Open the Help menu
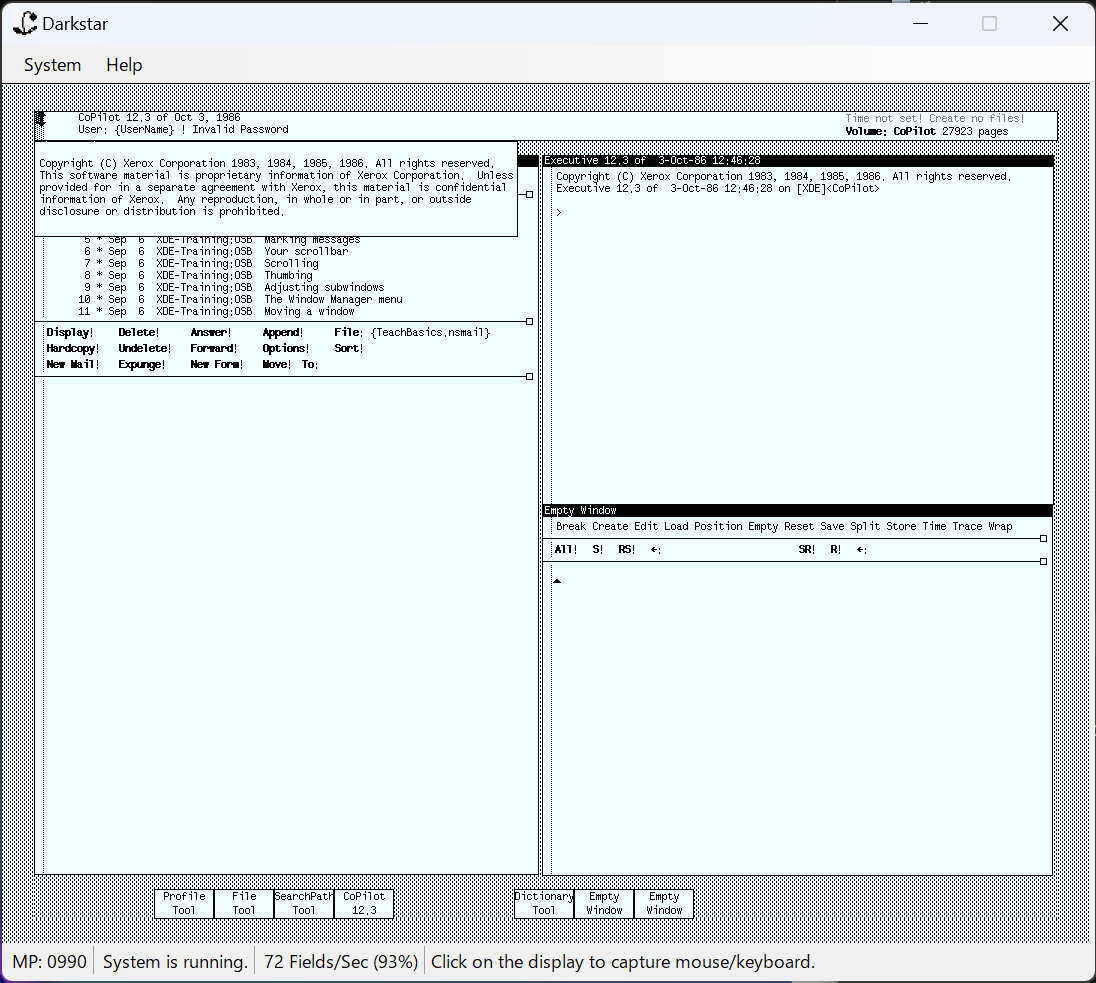 [x=124, y=65]
